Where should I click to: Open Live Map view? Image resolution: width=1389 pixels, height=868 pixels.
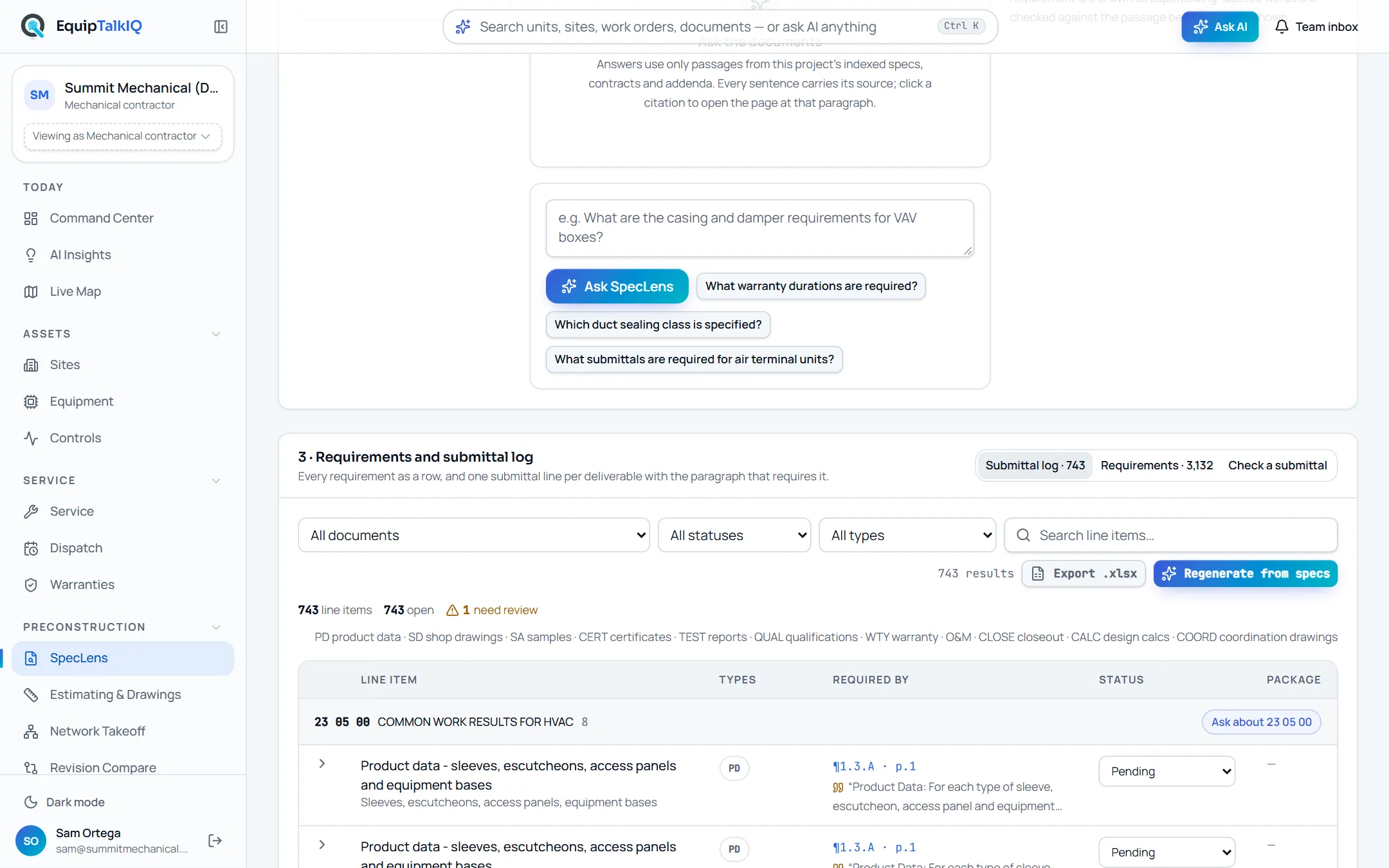pos(123,291)
